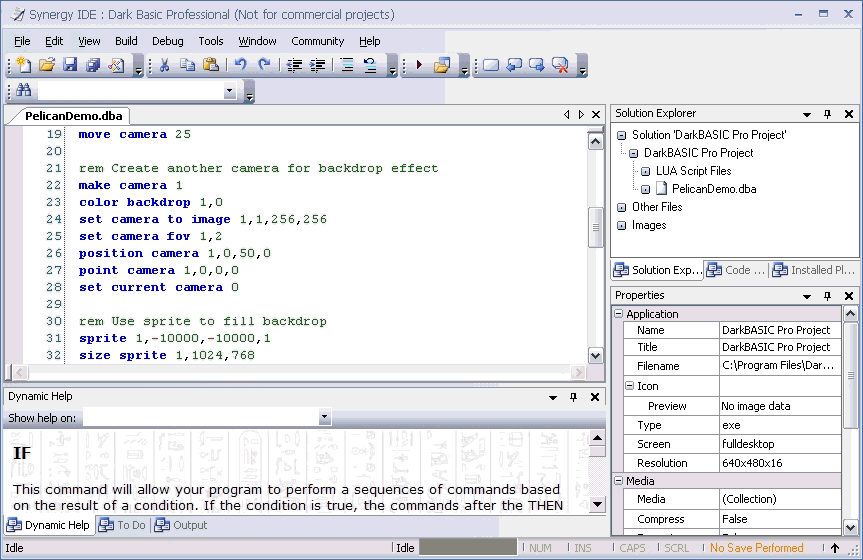Switch to the Output tab
Viewport: 863px width, 560px height.
click(181, 525)
